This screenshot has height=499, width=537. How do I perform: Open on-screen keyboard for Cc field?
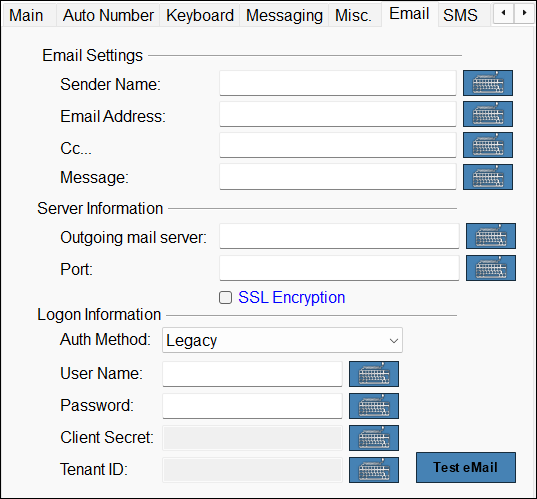(488, 145)
